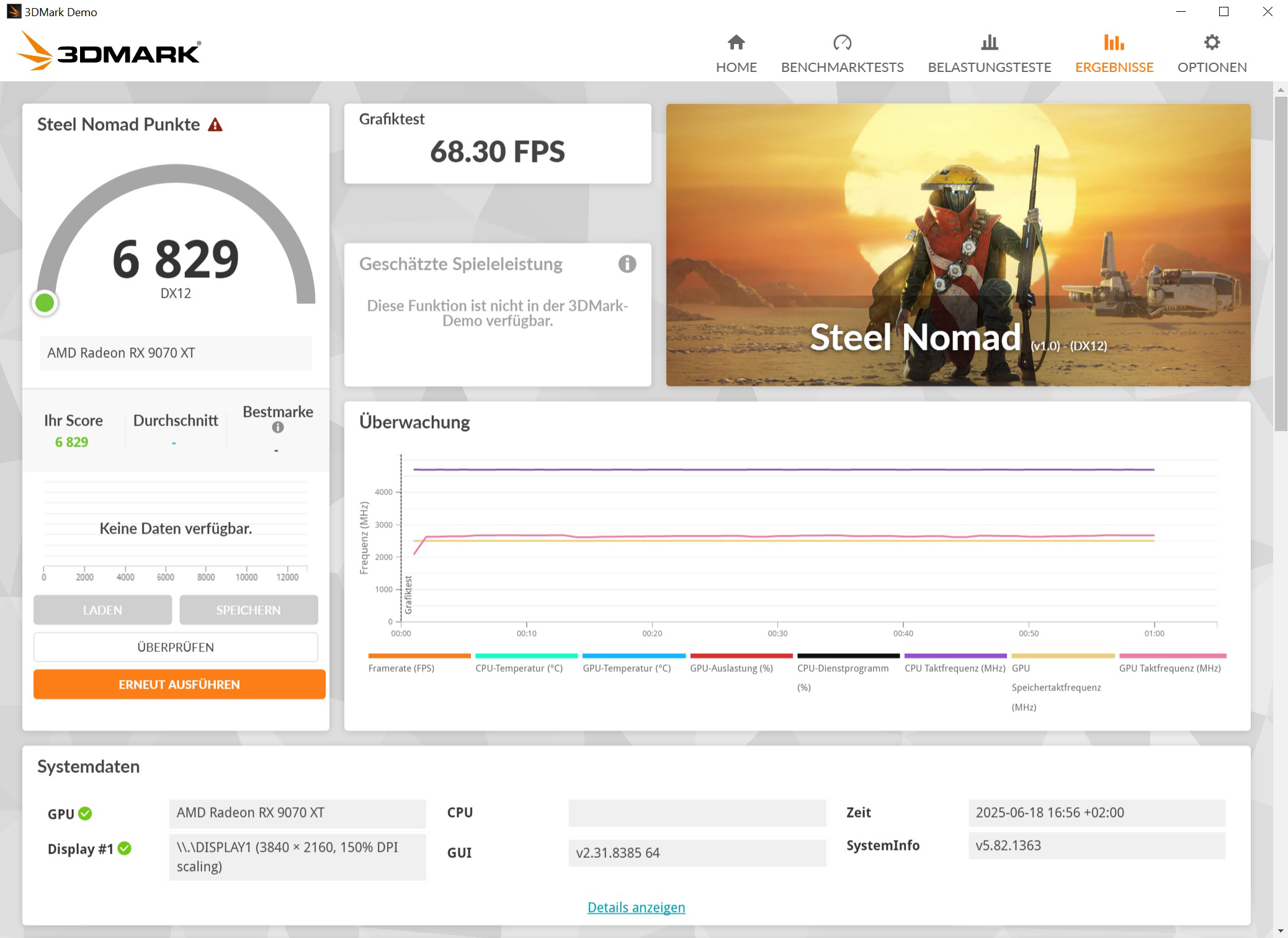Click the green score indicator dot on gauge
The height and width of the screenshot is (938, 1288).
coord(45,303)
